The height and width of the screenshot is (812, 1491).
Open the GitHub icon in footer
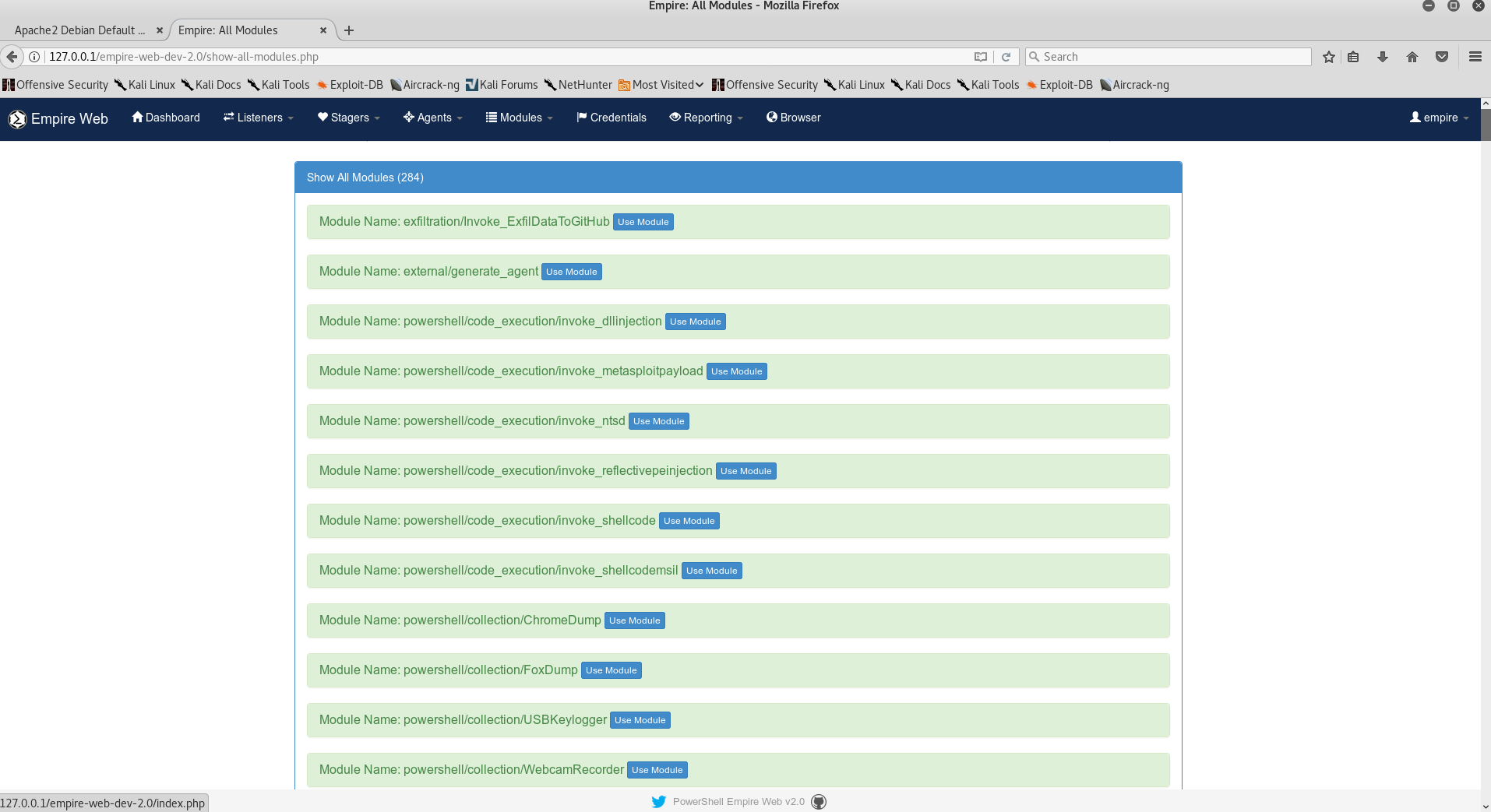(819, 801)
